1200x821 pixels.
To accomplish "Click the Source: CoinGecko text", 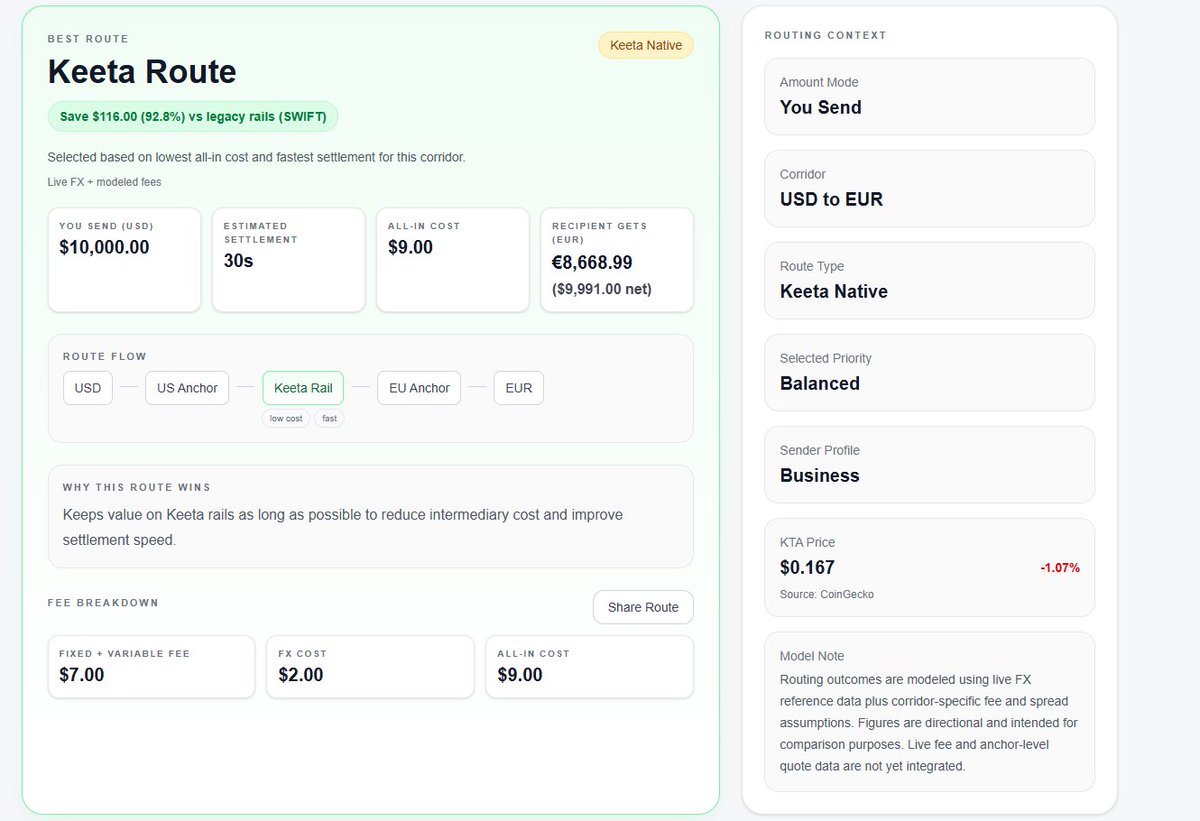I will 827,594.
